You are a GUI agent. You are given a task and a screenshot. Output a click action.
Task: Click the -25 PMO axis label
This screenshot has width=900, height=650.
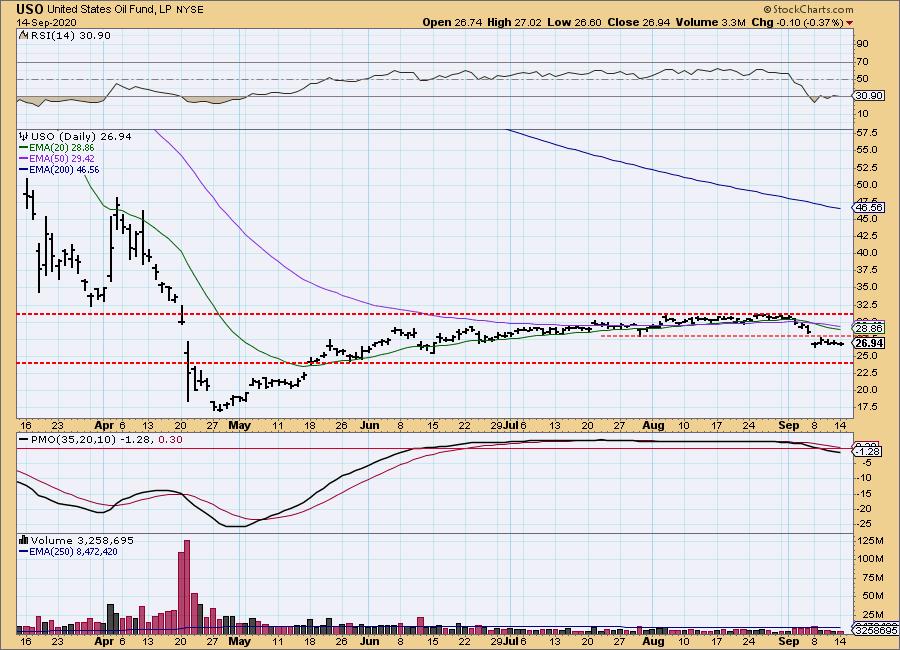pyautogui.click(x=864, y=524)
